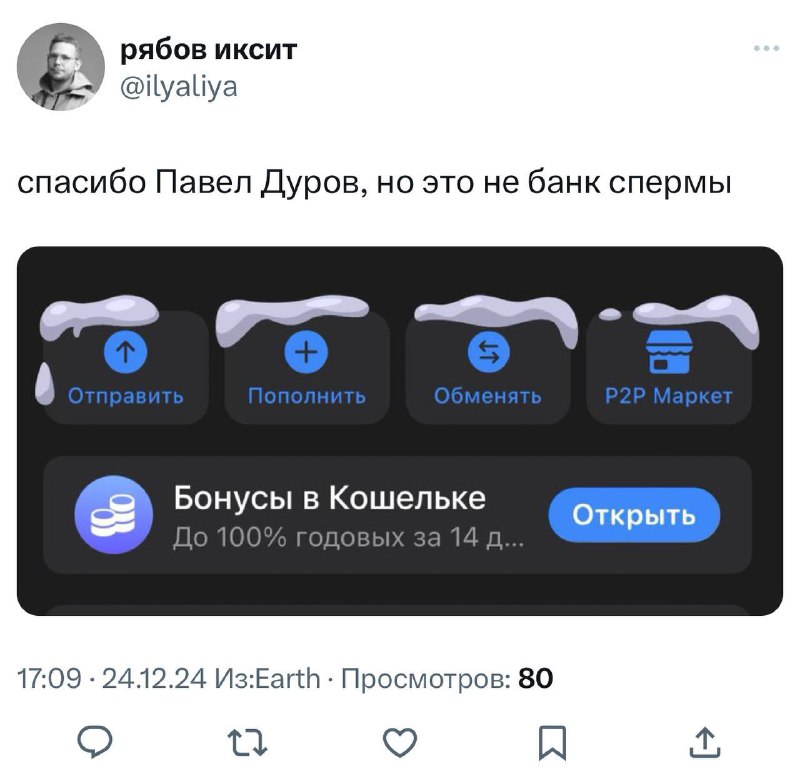Tap the Отправить send arrow icon
The width and height of the screenshot is (800, 781).
(x=126, y=352)
